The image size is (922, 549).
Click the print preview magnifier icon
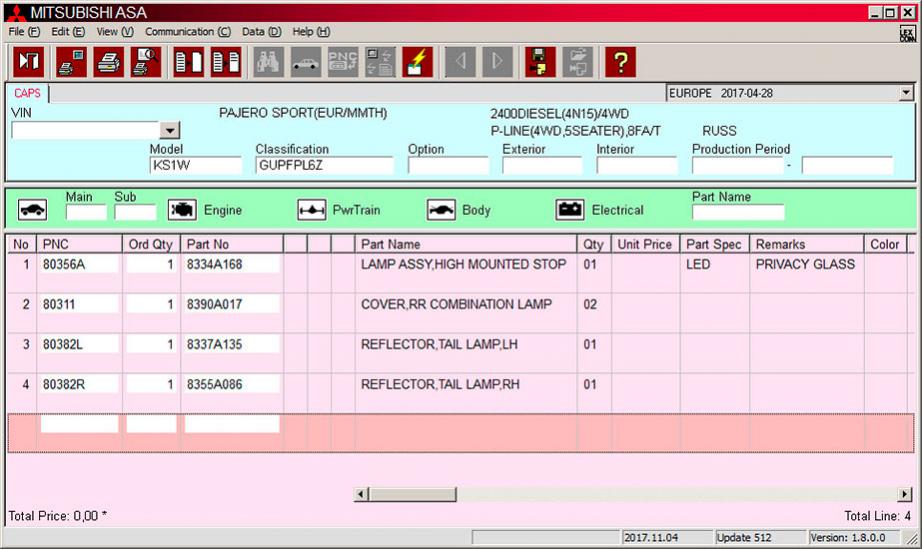[x=146, y=62]
